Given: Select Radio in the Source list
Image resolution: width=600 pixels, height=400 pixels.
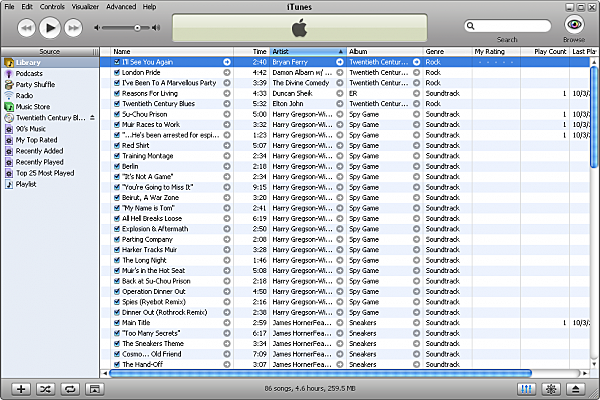Looking at the screenshot, I should [50, 96].
